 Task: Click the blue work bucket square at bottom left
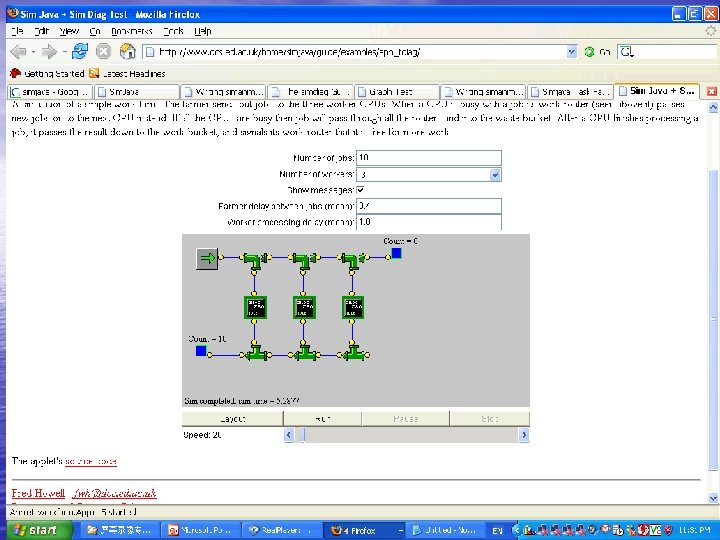click(201, 351)
